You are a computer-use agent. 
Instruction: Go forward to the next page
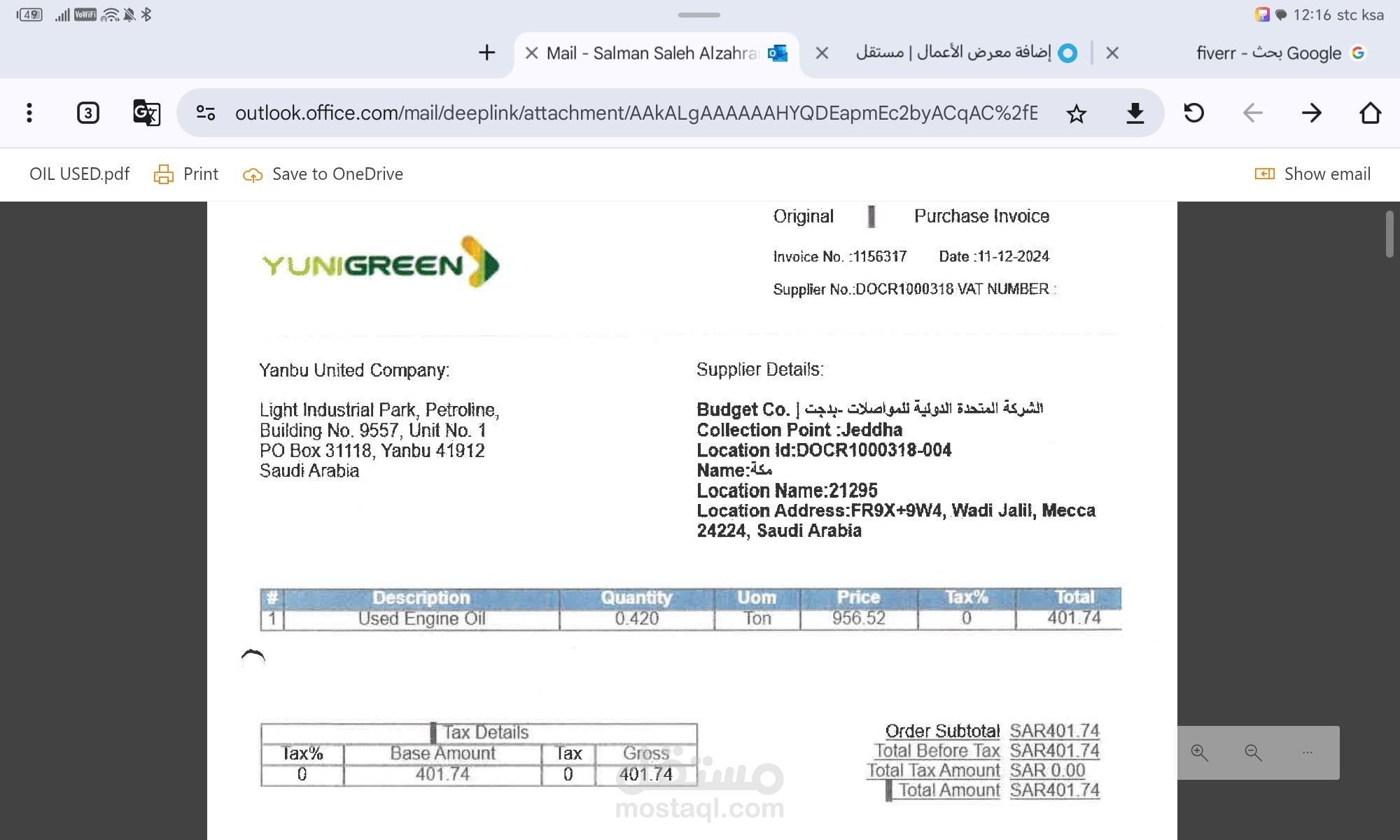[x=1311, y=113]
